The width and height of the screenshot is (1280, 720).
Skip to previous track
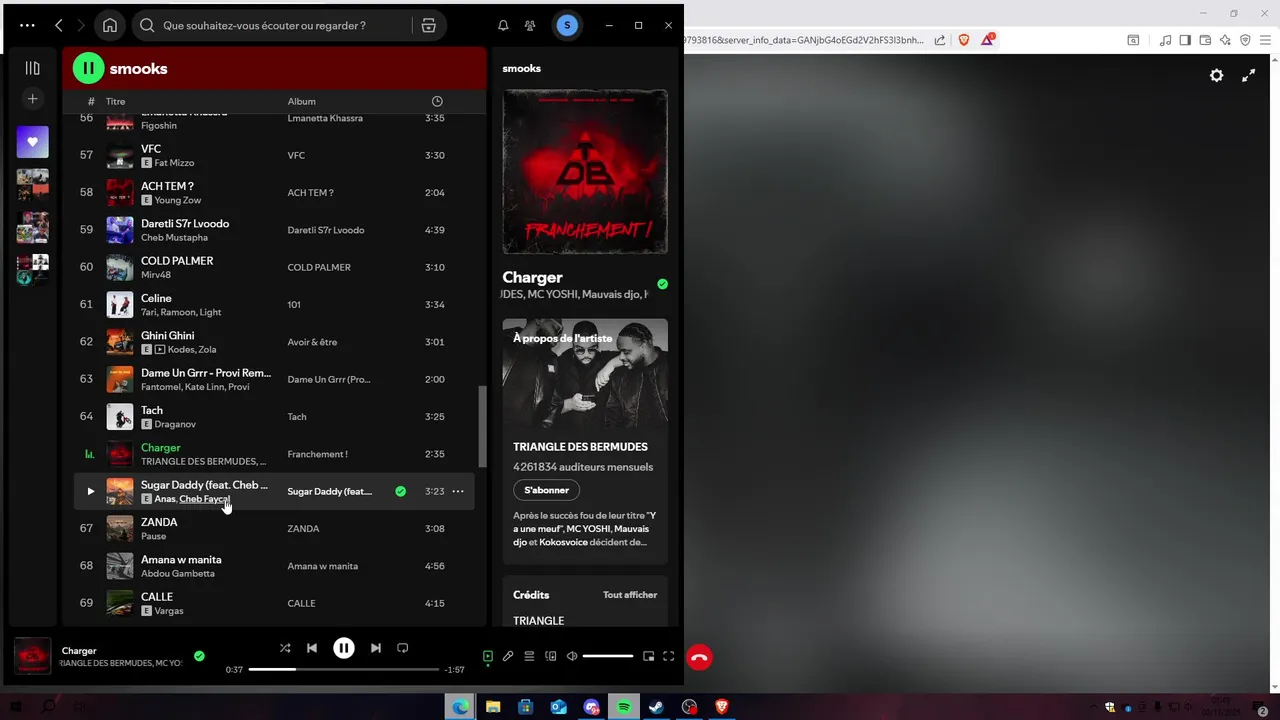pos(312,648)
